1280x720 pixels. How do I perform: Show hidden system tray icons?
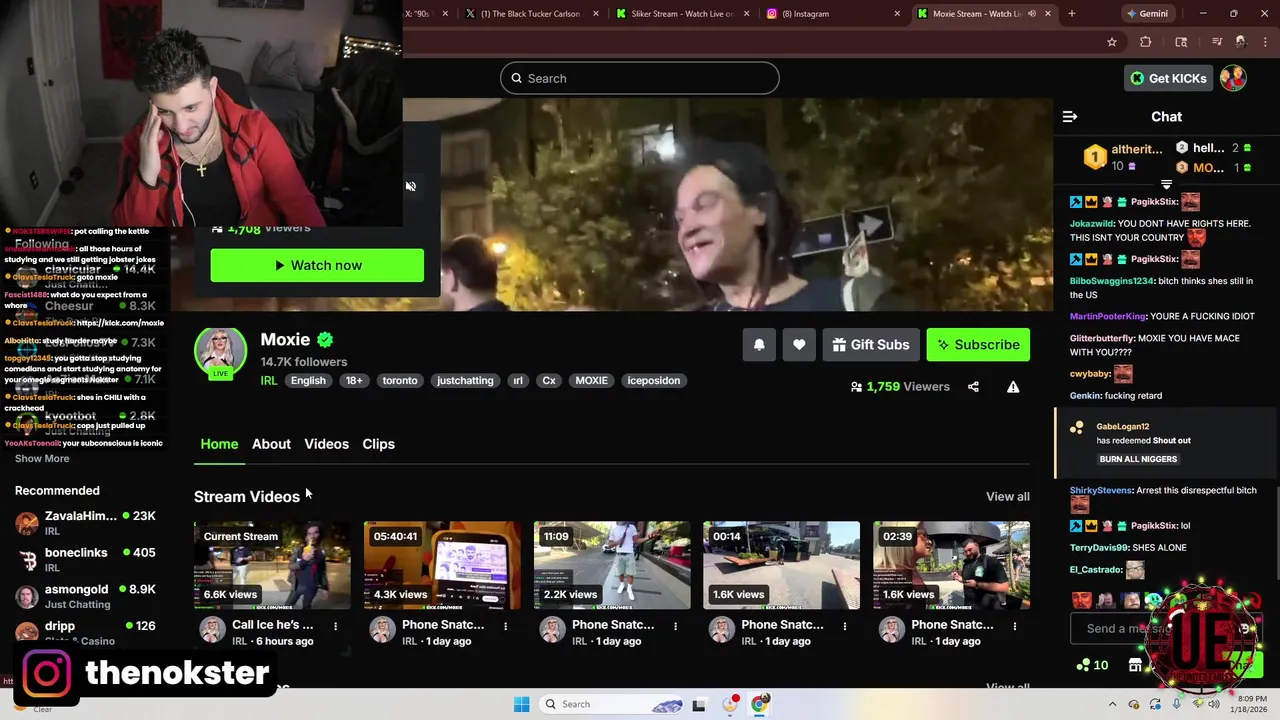pos(1112,704)
